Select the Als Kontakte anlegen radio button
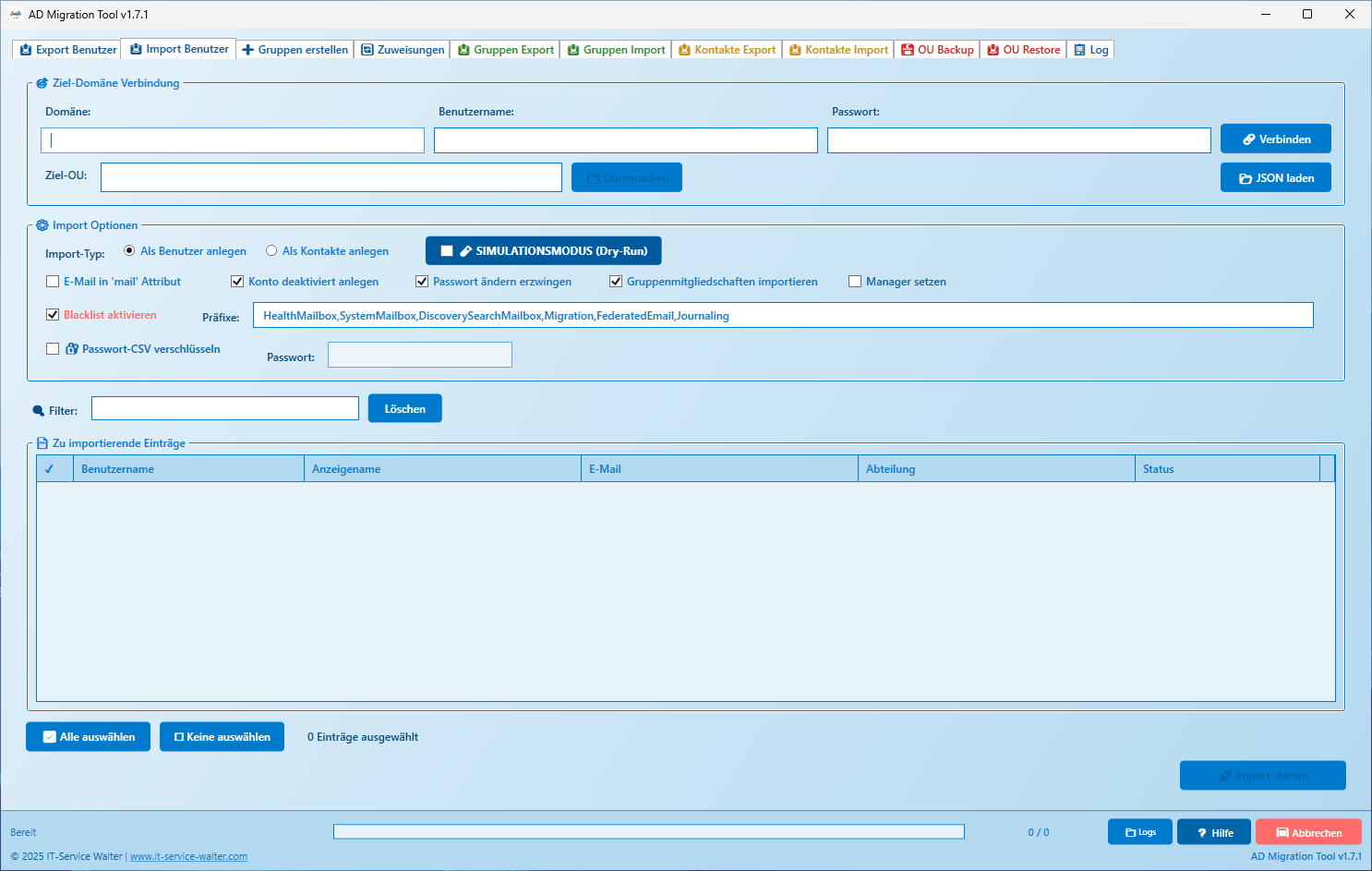Viewport: 1372px width, 871px height. [x=271, y=251]
